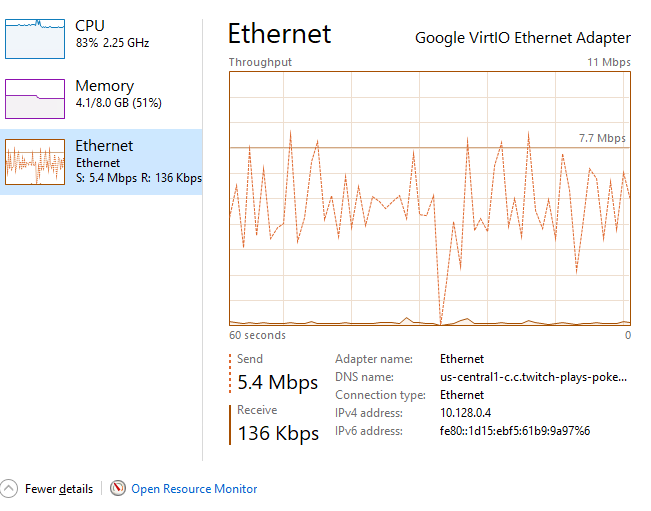
Task: Click the Ethernet mini graph in sidebar
Action: click(35, 162)
